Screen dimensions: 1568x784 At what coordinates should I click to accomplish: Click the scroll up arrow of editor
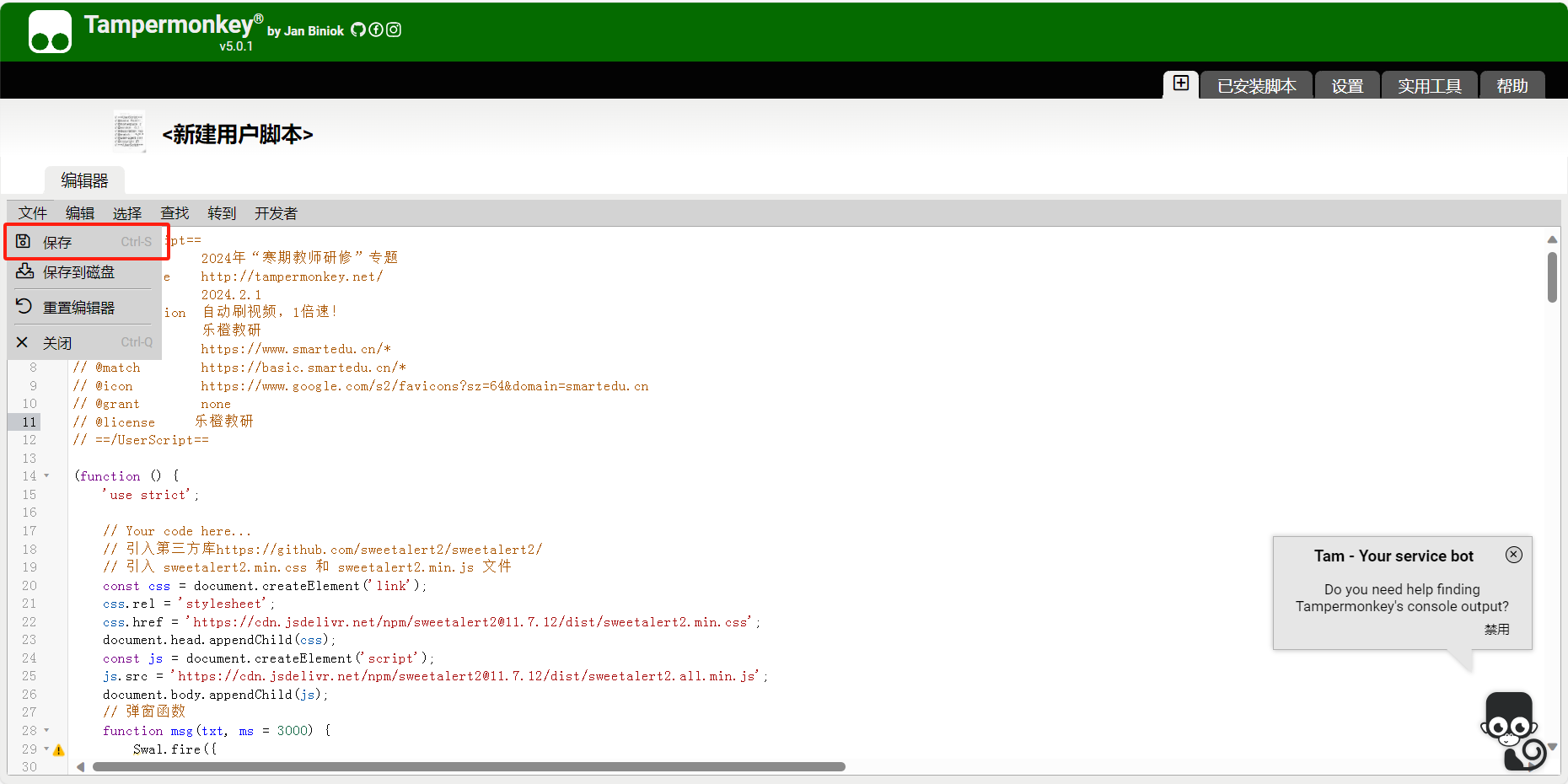click(1552, 239)
